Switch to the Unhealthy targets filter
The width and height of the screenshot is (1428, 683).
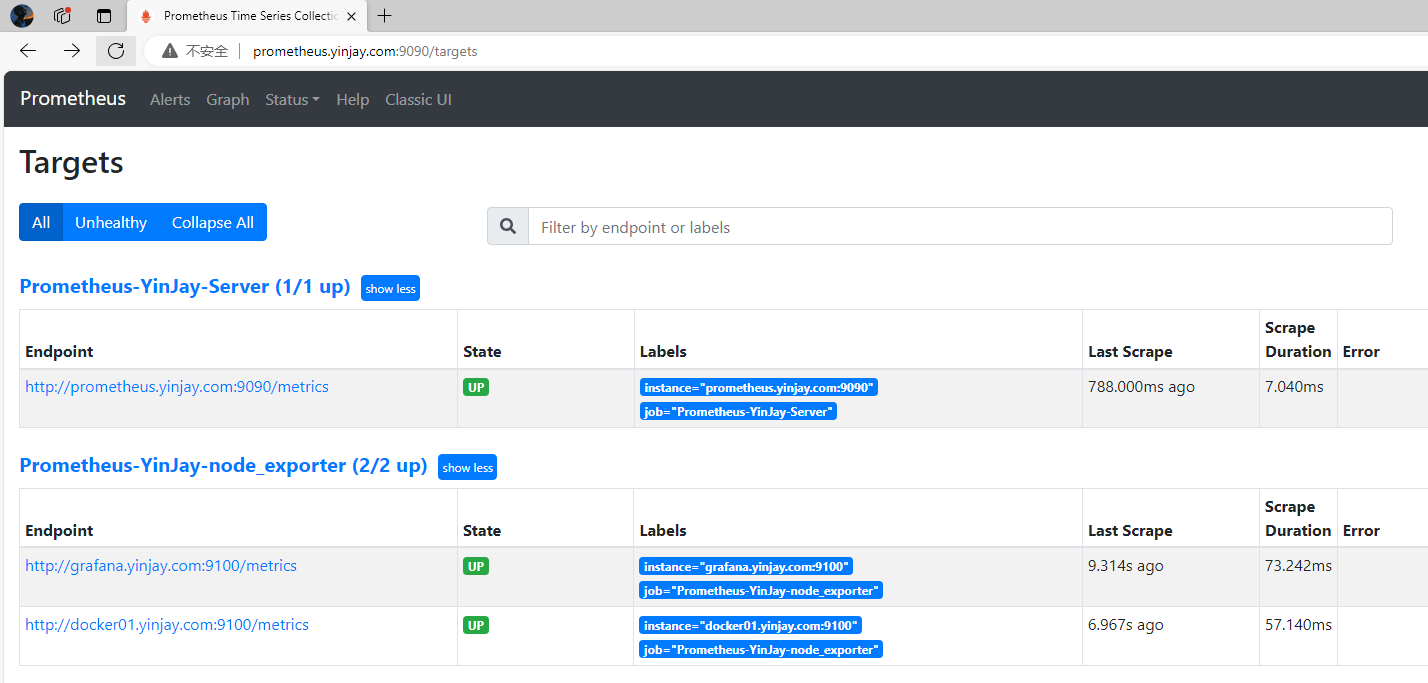tap(111, 222)
